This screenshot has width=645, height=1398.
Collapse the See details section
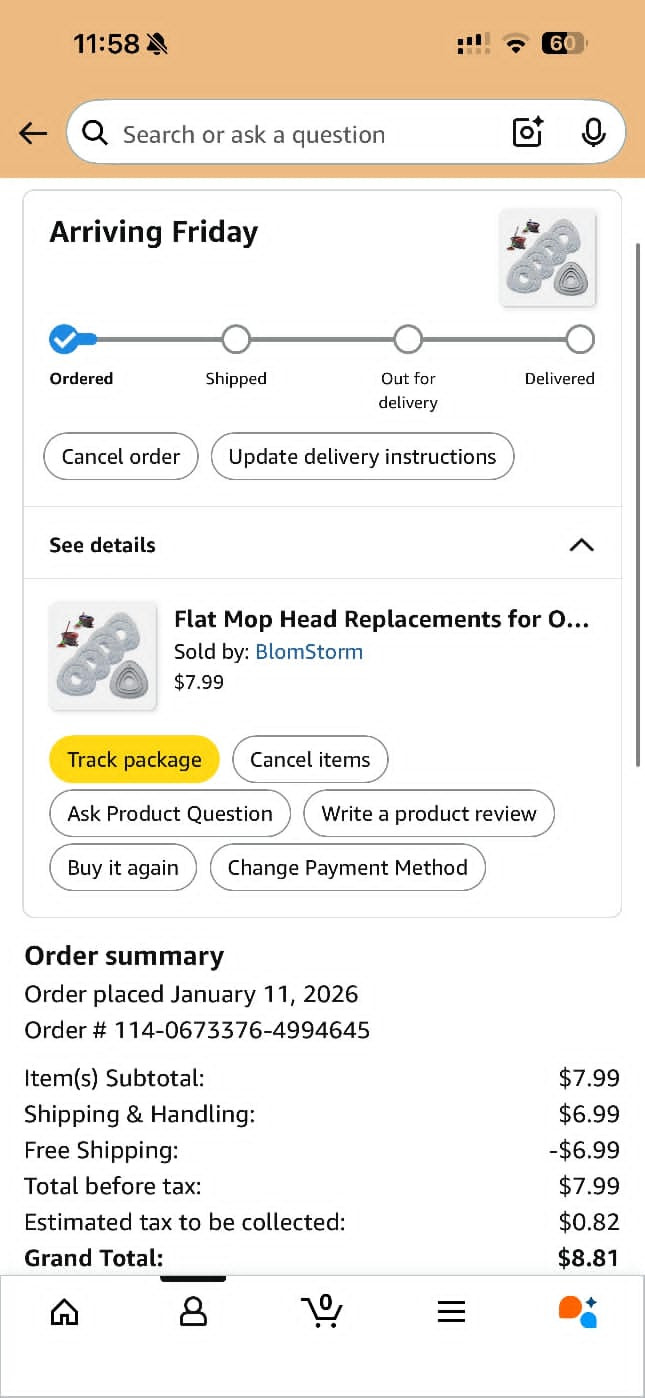pos(581,545)
